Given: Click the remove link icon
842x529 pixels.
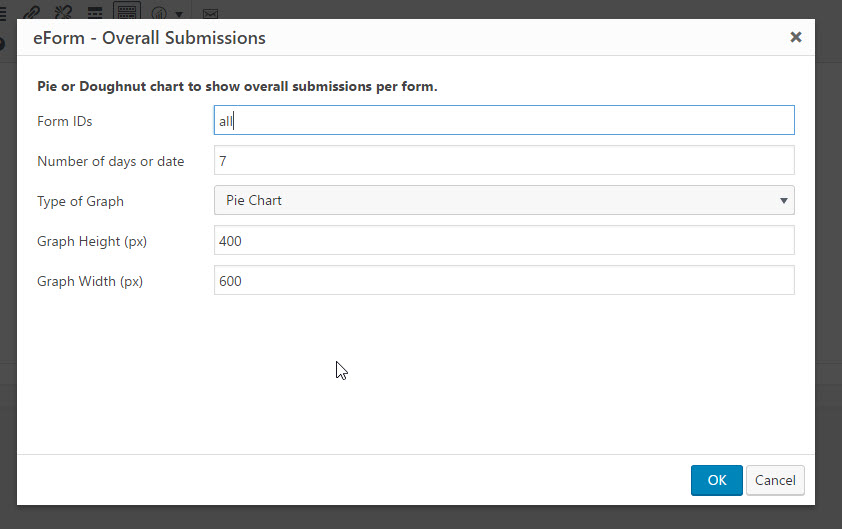Looking at the screenshot, I should pos(63,12).
